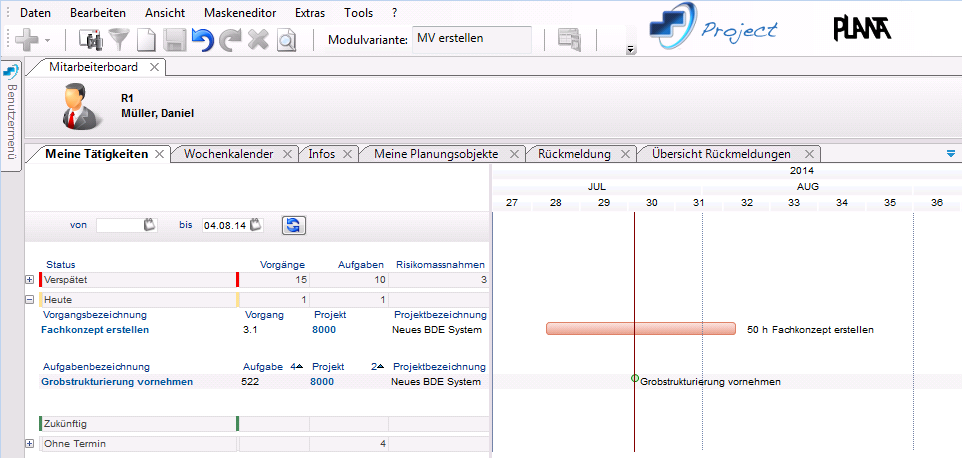This screenshot has height=458, width=962.
Task: Click task number 522 cell
Action: pyautogui.click(x=250, y=382)
